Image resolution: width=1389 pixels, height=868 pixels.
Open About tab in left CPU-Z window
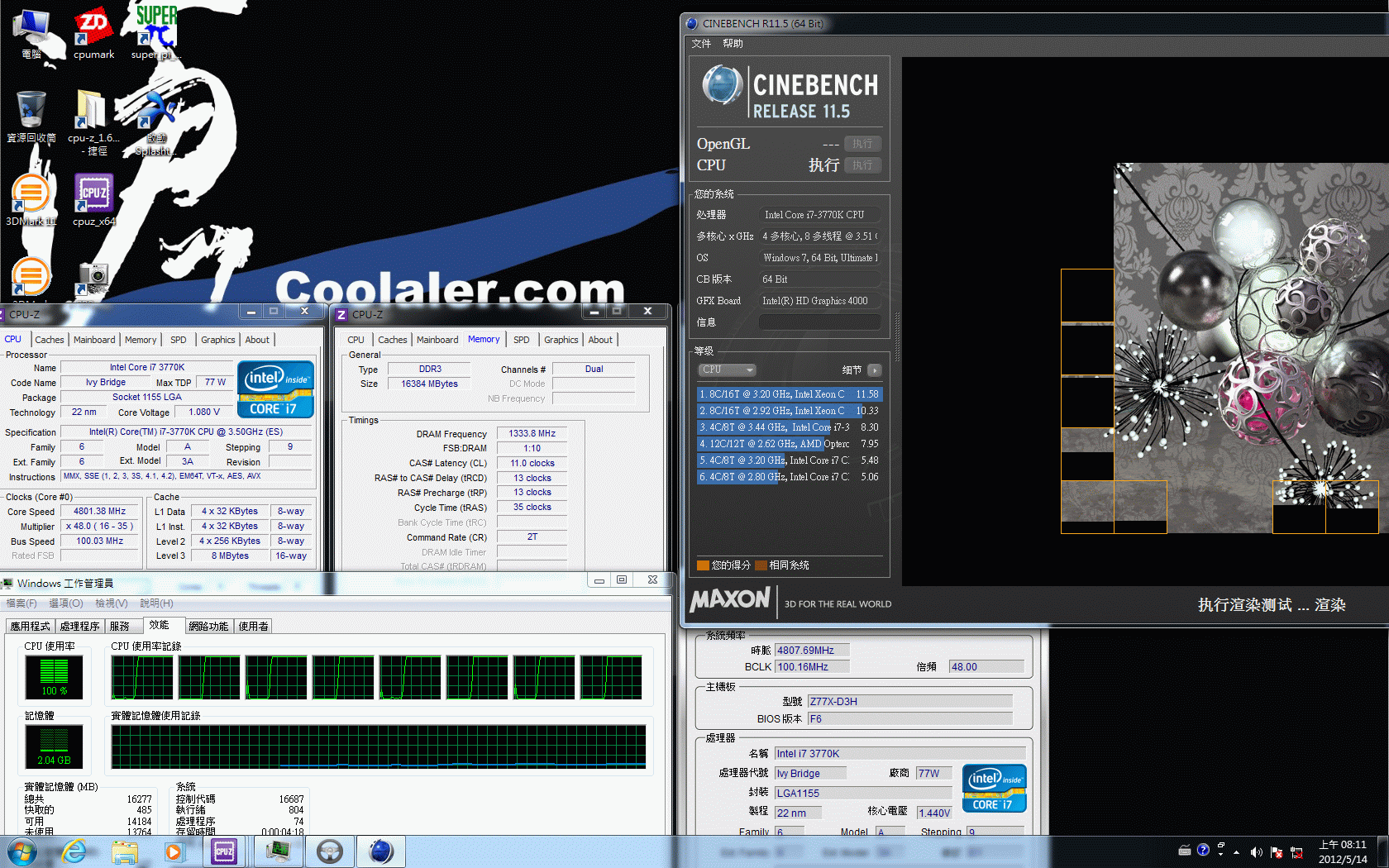point(257,340)
